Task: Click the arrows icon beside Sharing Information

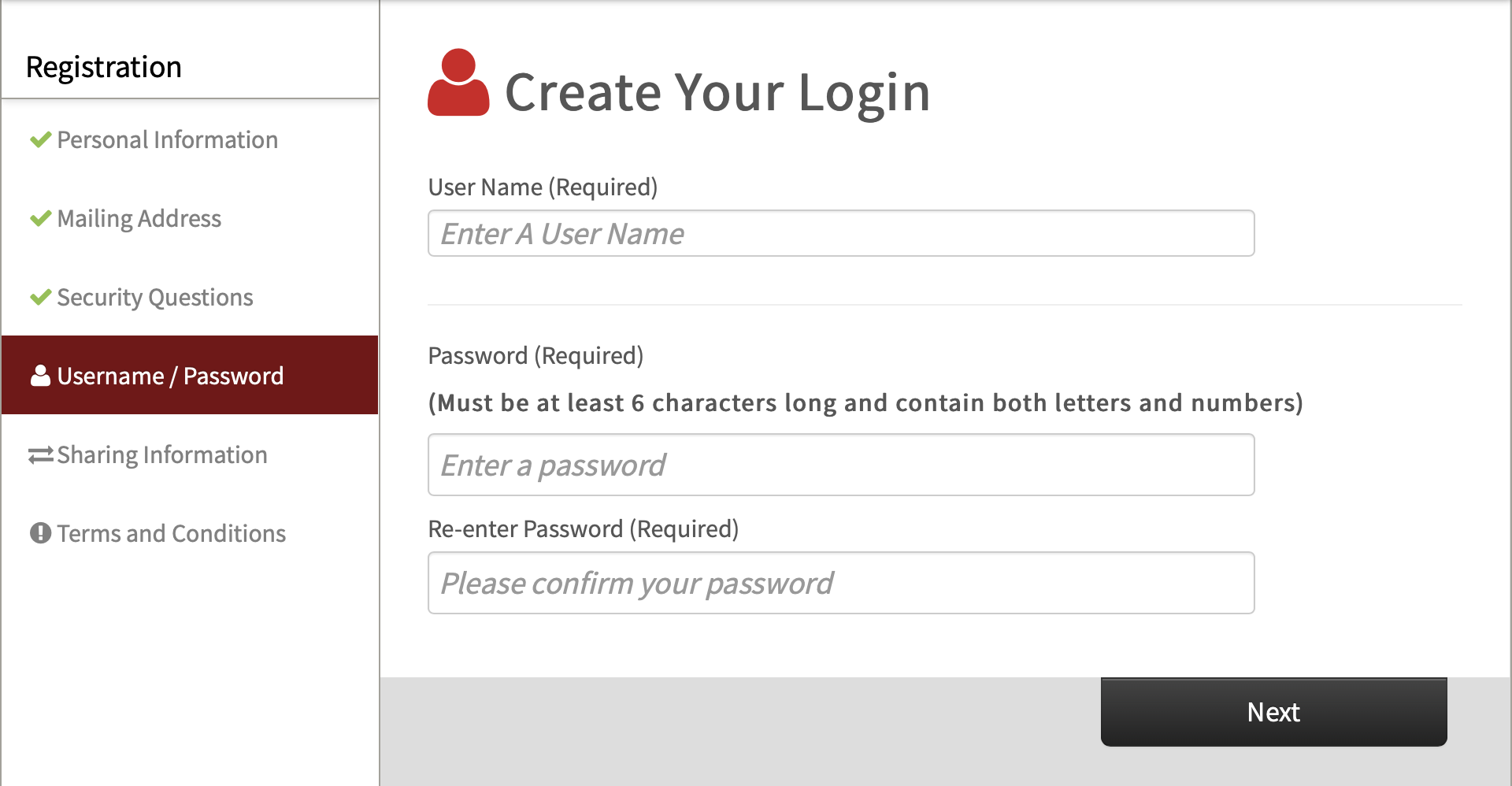Action: [41, 455]
